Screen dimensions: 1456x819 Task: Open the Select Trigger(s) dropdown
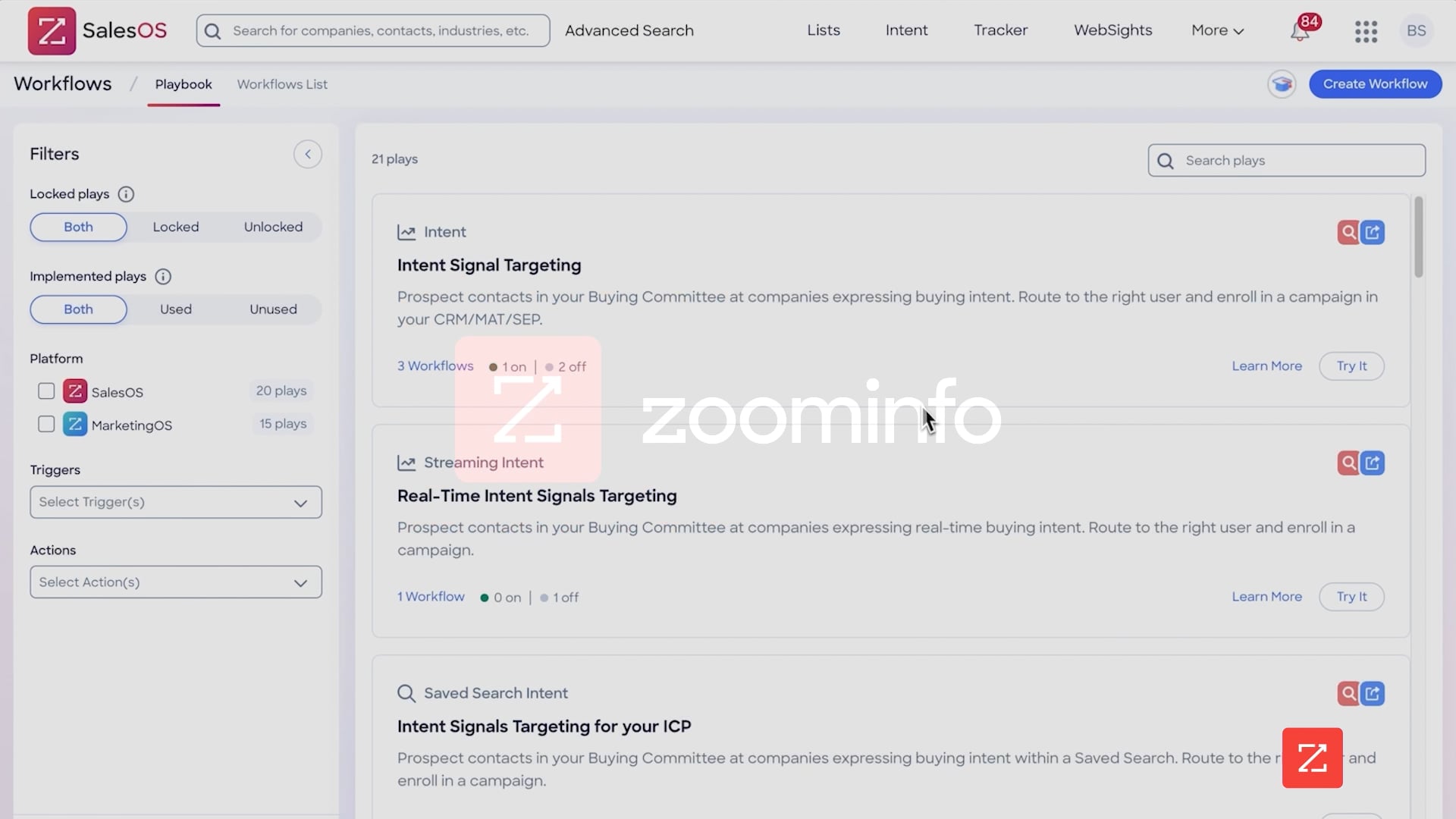click(x=175, y=501)
